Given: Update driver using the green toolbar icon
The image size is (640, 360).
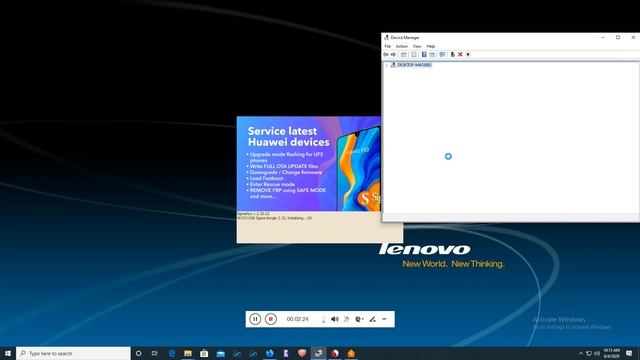Looking at the screenshot, I should 452,54.
